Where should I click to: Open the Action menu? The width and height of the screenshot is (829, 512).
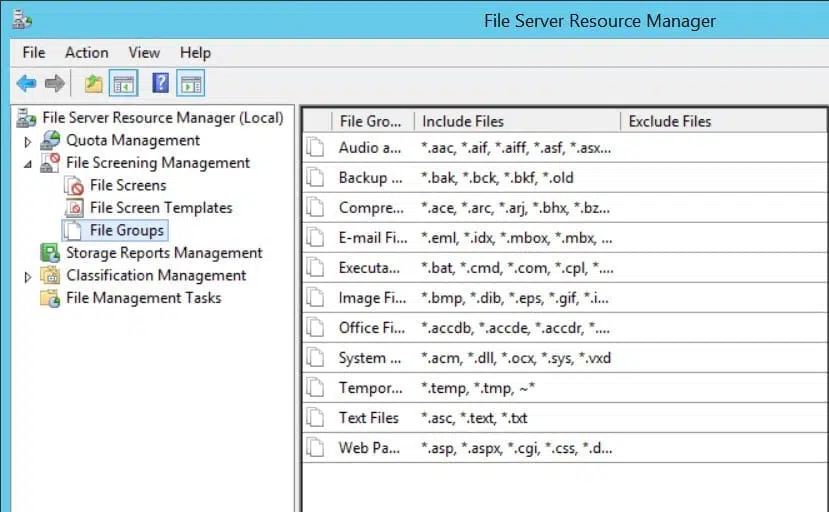point(87,52)
